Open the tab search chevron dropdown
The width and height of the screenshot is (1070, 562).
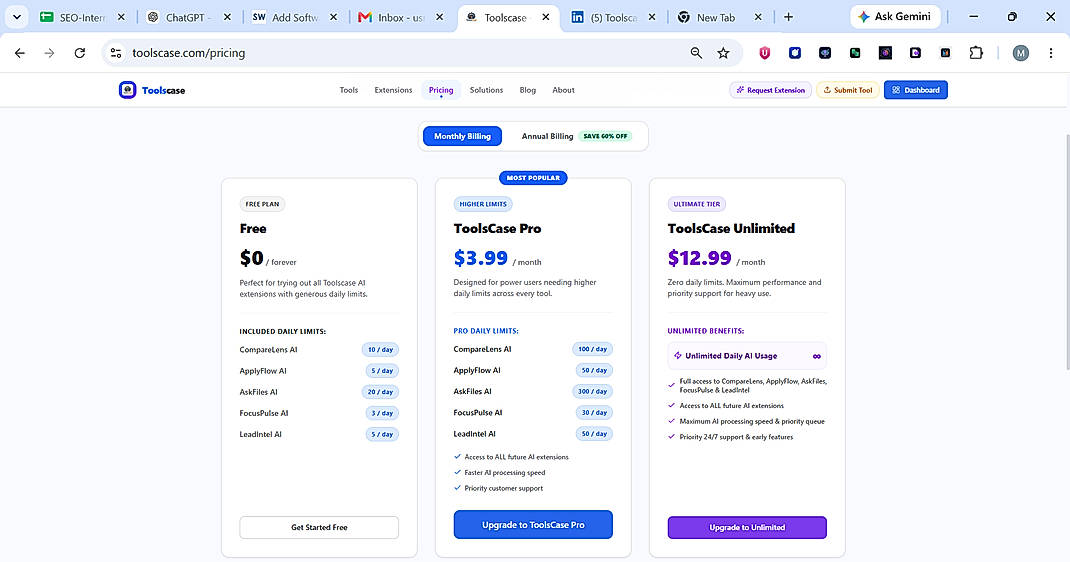click(16, 17)
